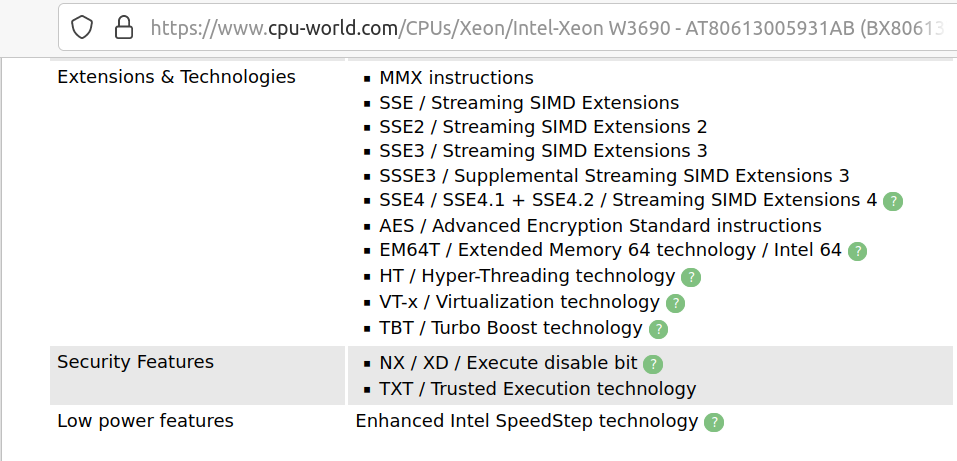Click the TXT / Trusted Execution technology entry

(x=537, y=389)
